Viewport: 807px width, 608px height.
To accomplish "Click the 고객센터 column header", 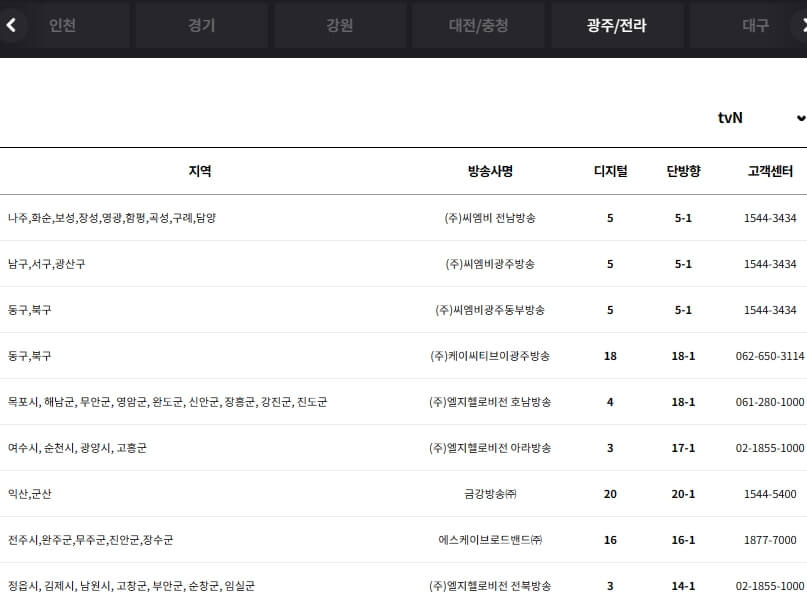I will click(770, 171).
